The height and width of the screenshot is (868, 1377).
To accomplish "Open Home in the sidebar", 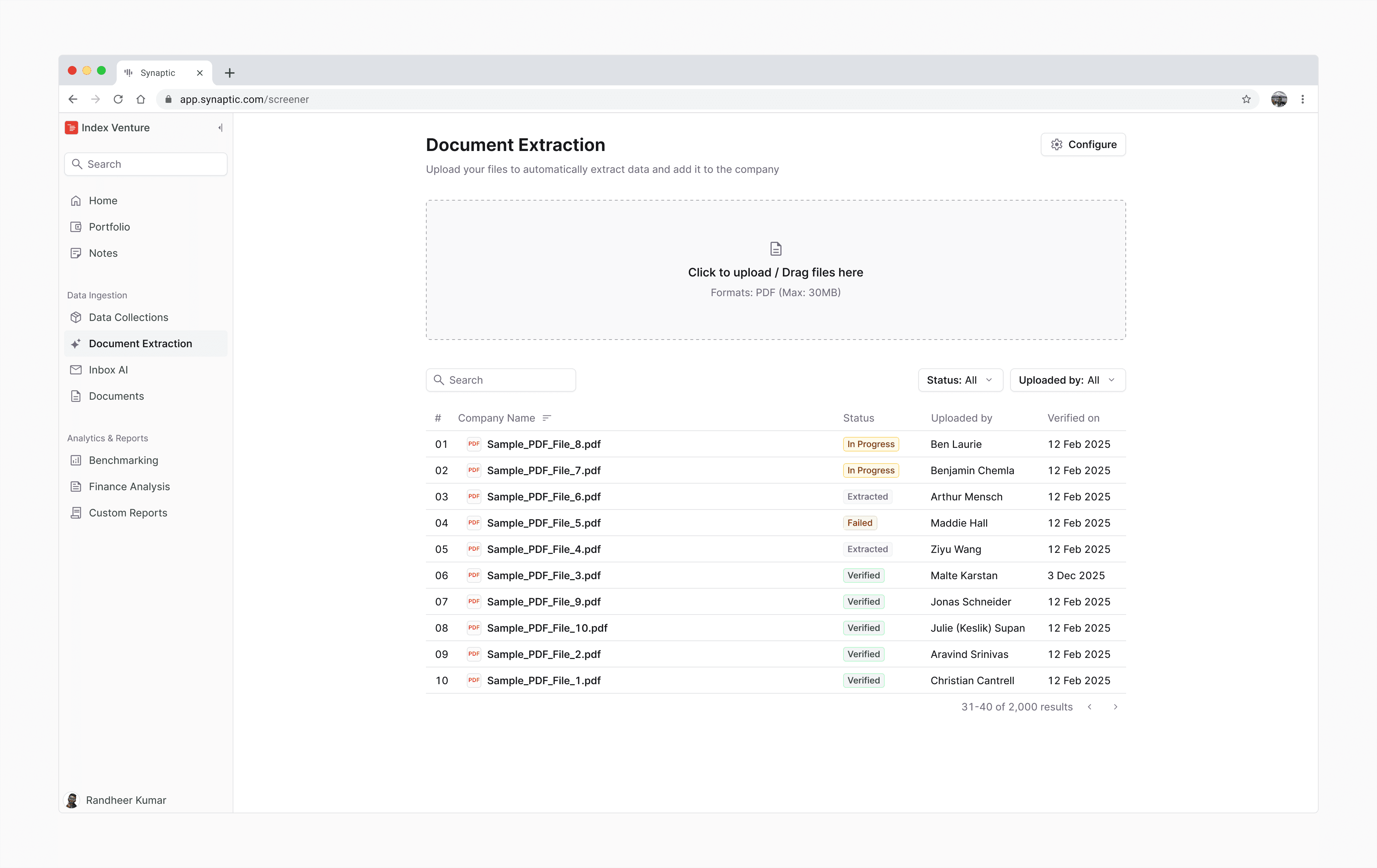I will (146, 201).
